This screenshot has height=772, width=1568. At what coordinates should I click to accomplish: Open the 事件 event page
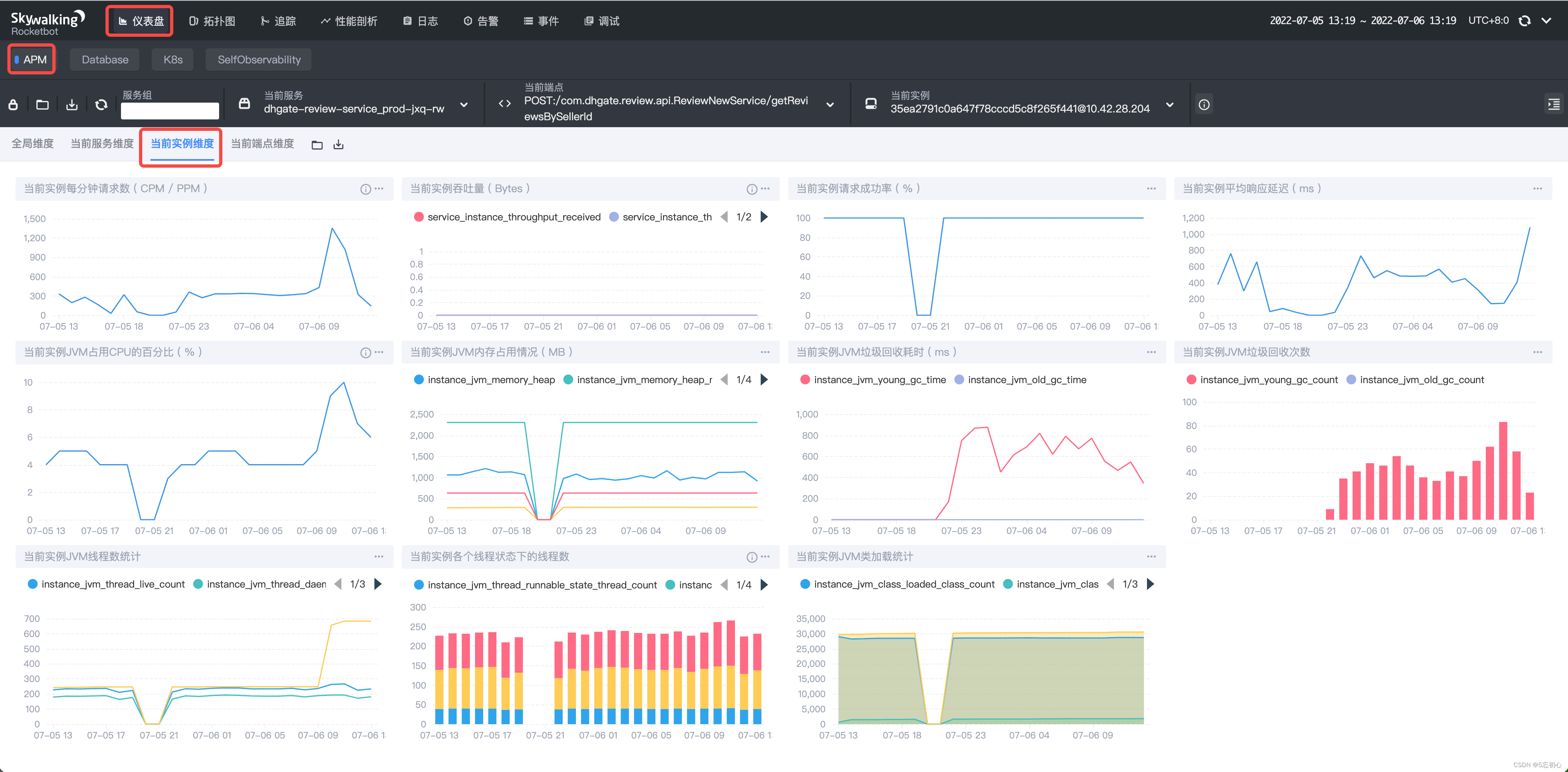coord(541,21)
